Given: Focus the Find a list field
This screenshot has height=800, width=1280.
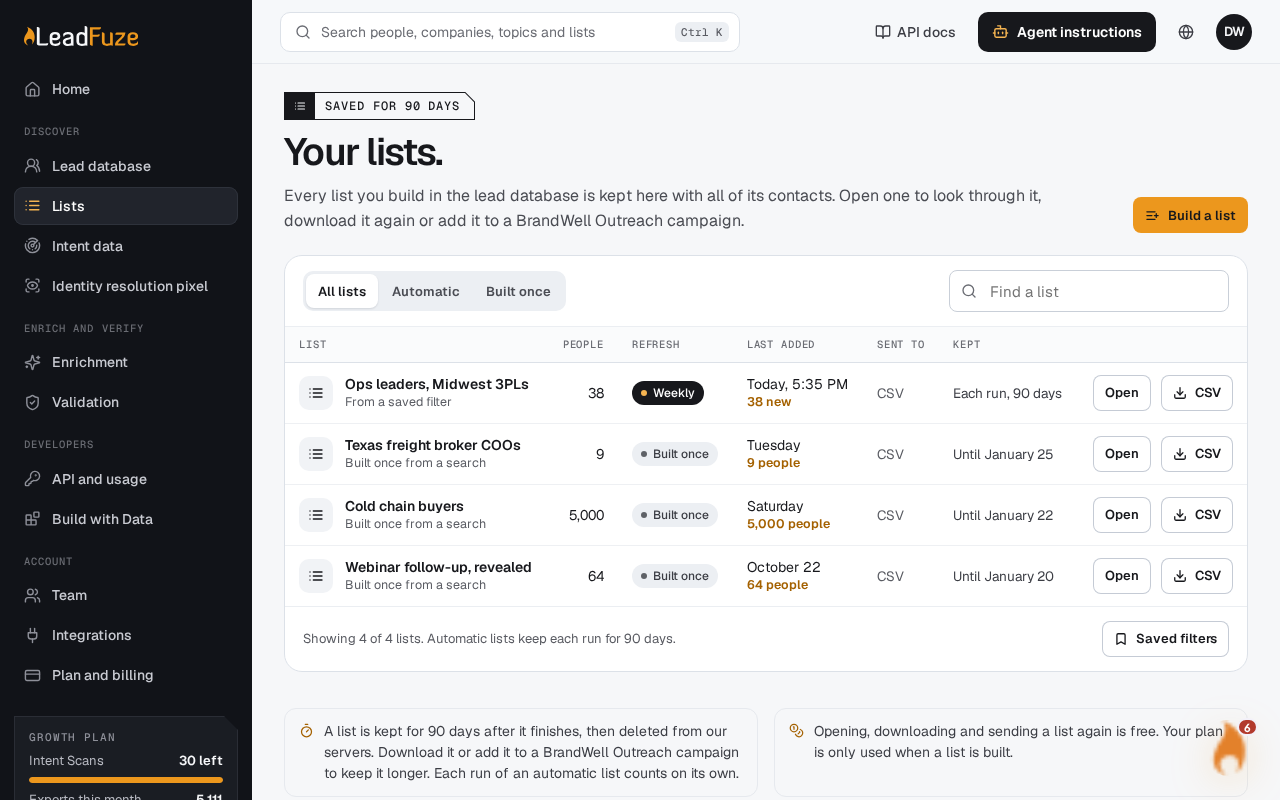Looking at the screenshot, I should tap(1089, 291).
